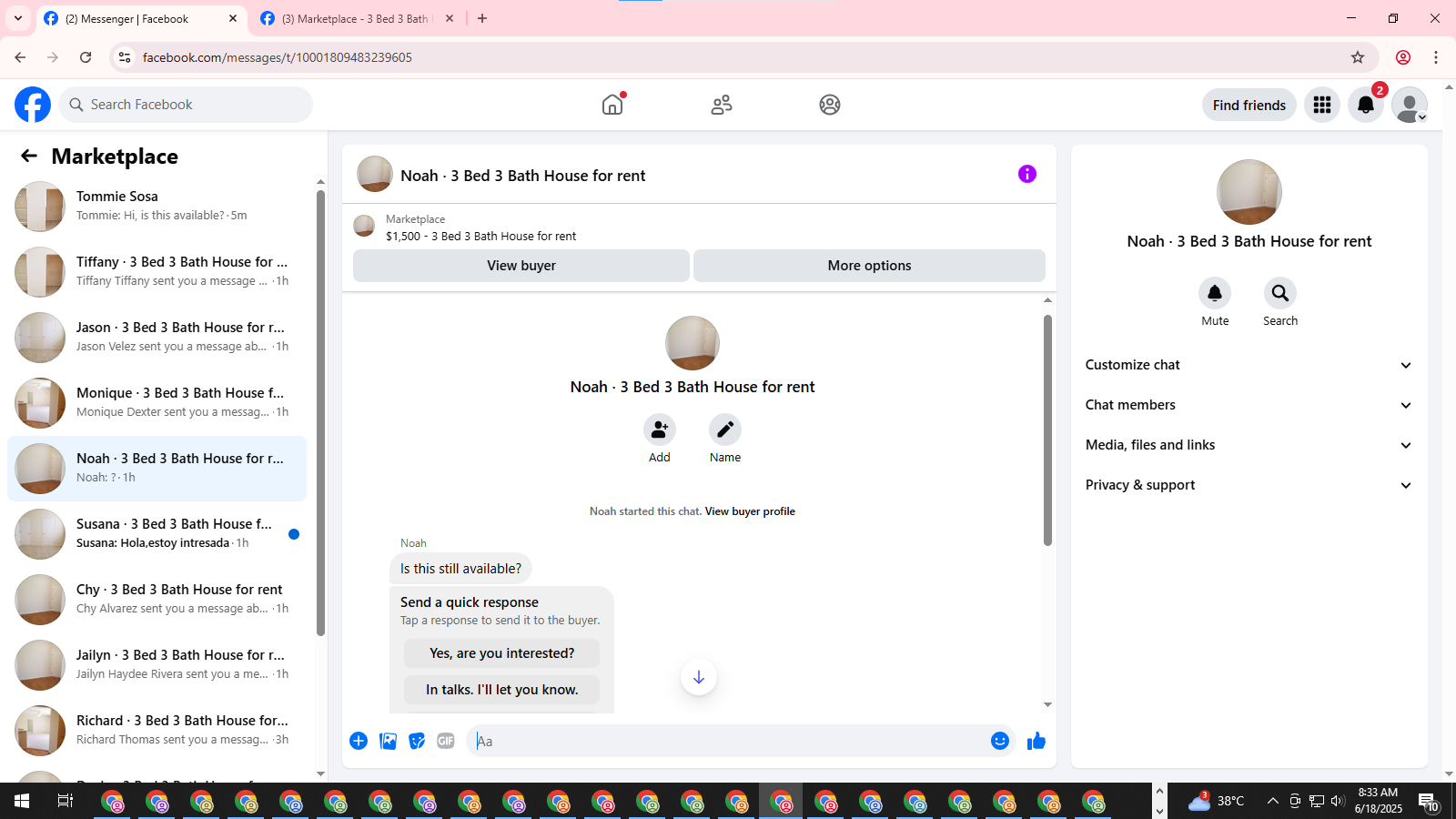Image resolution: width=1456 pixels, height=819 pixels.
Task: Switch to the Marketplace 3 Bed 3 Bath tab
Action: 355,18
